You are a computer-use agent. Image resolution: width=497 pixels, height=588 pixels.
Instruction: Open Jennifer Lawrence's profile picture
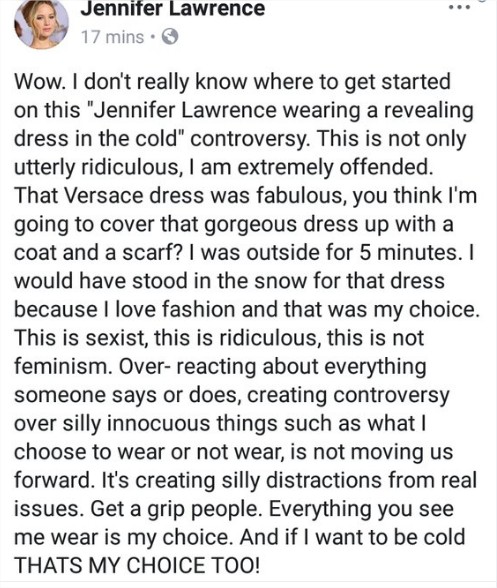coord(41,22)
